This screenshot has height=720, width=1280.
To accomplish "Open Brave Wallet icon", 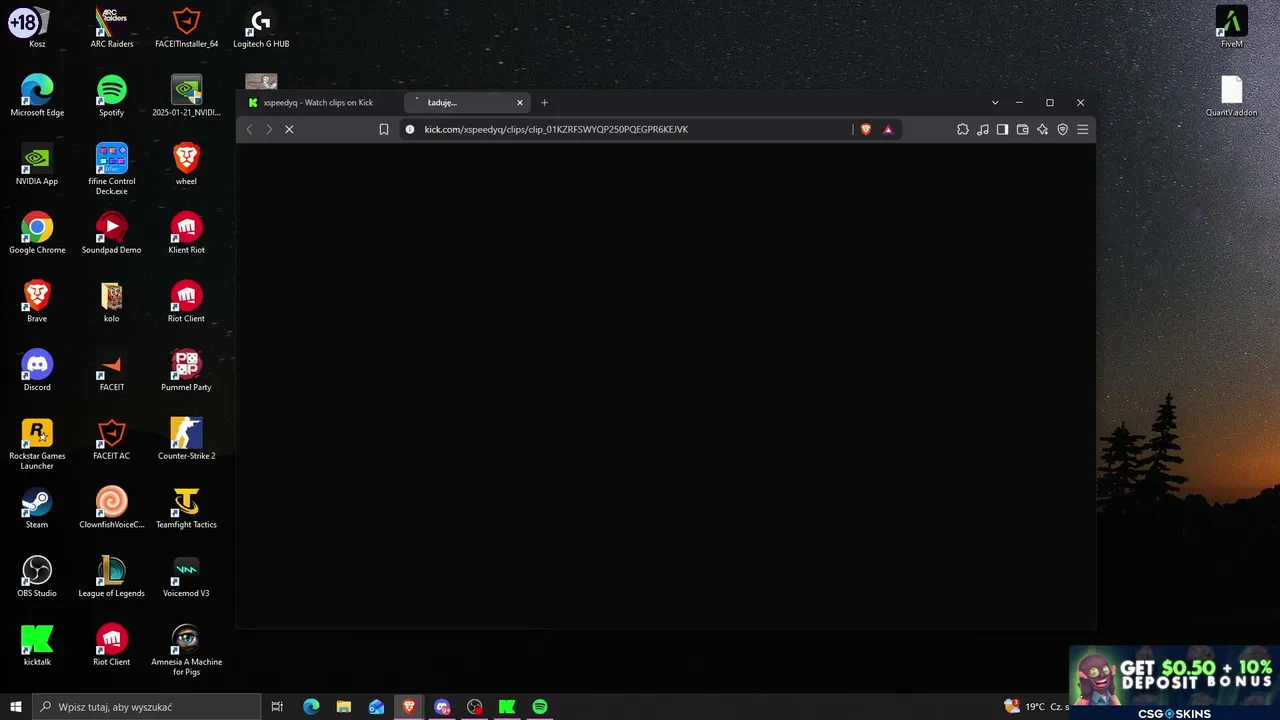I will [x=1022, y=129].
